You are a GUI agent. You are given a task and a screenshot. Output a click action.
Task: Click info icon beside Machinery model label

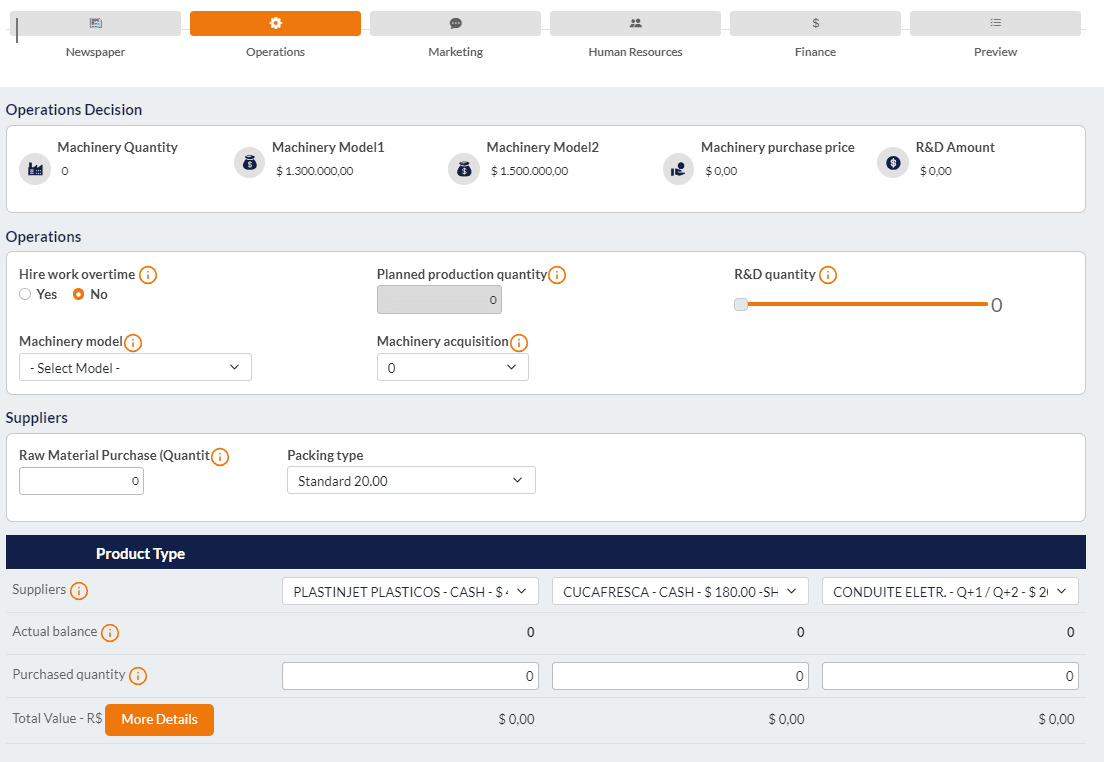[133, 343]
